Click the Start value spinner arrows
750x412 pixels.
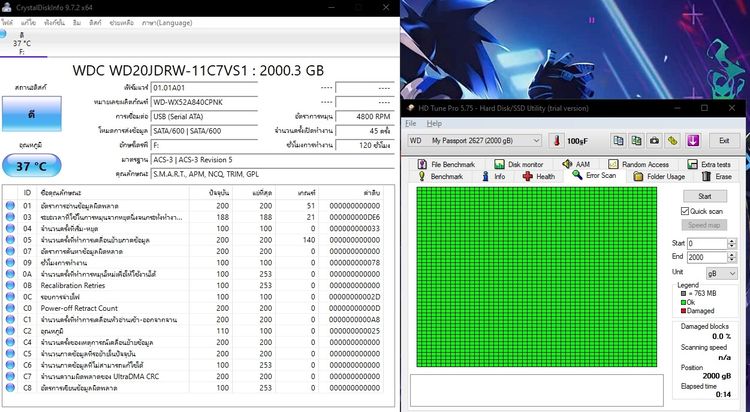pos(731,244)
